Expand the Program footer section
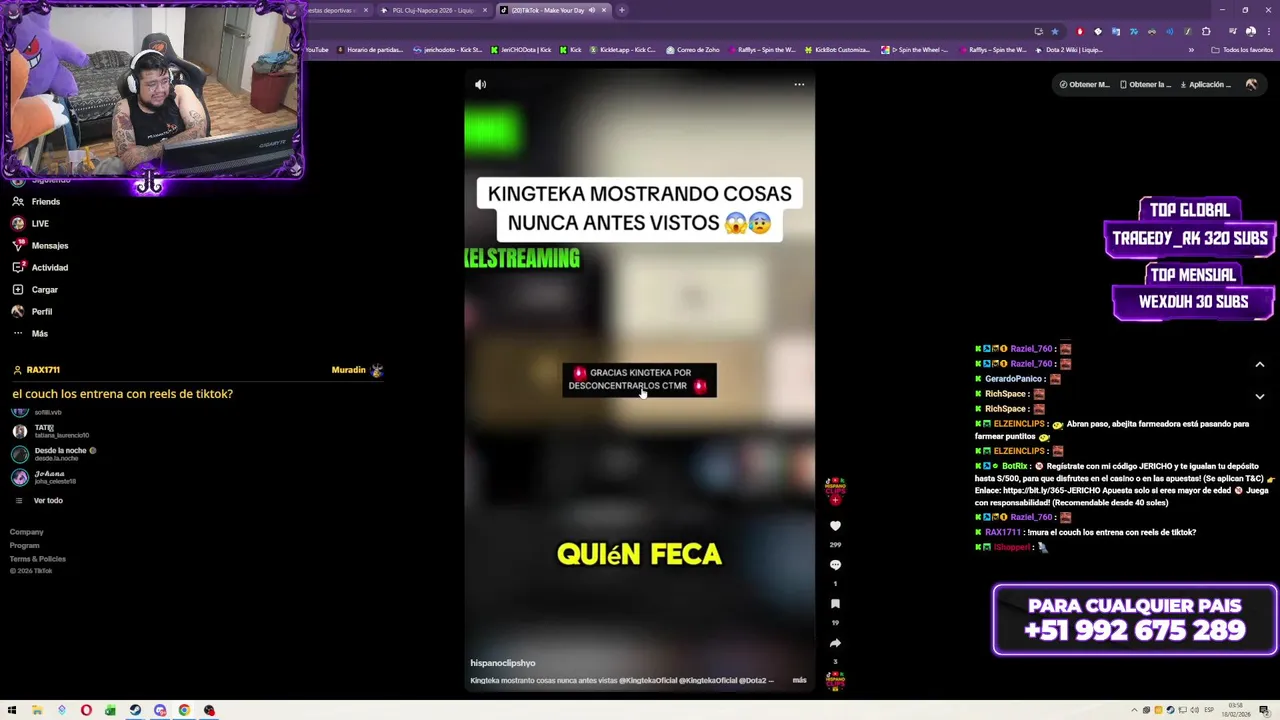 [25, 545]
